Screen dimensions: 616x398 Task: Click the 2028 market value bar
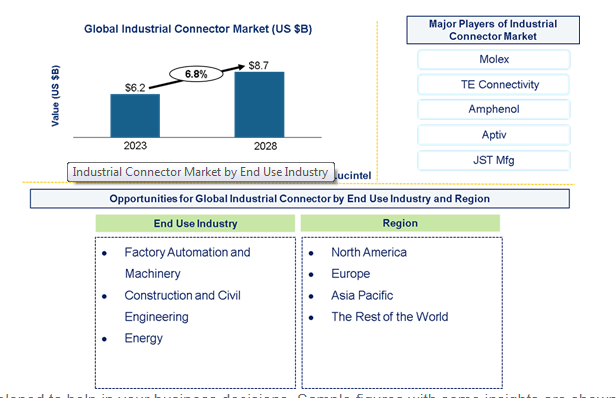click(x=259, y=105)
